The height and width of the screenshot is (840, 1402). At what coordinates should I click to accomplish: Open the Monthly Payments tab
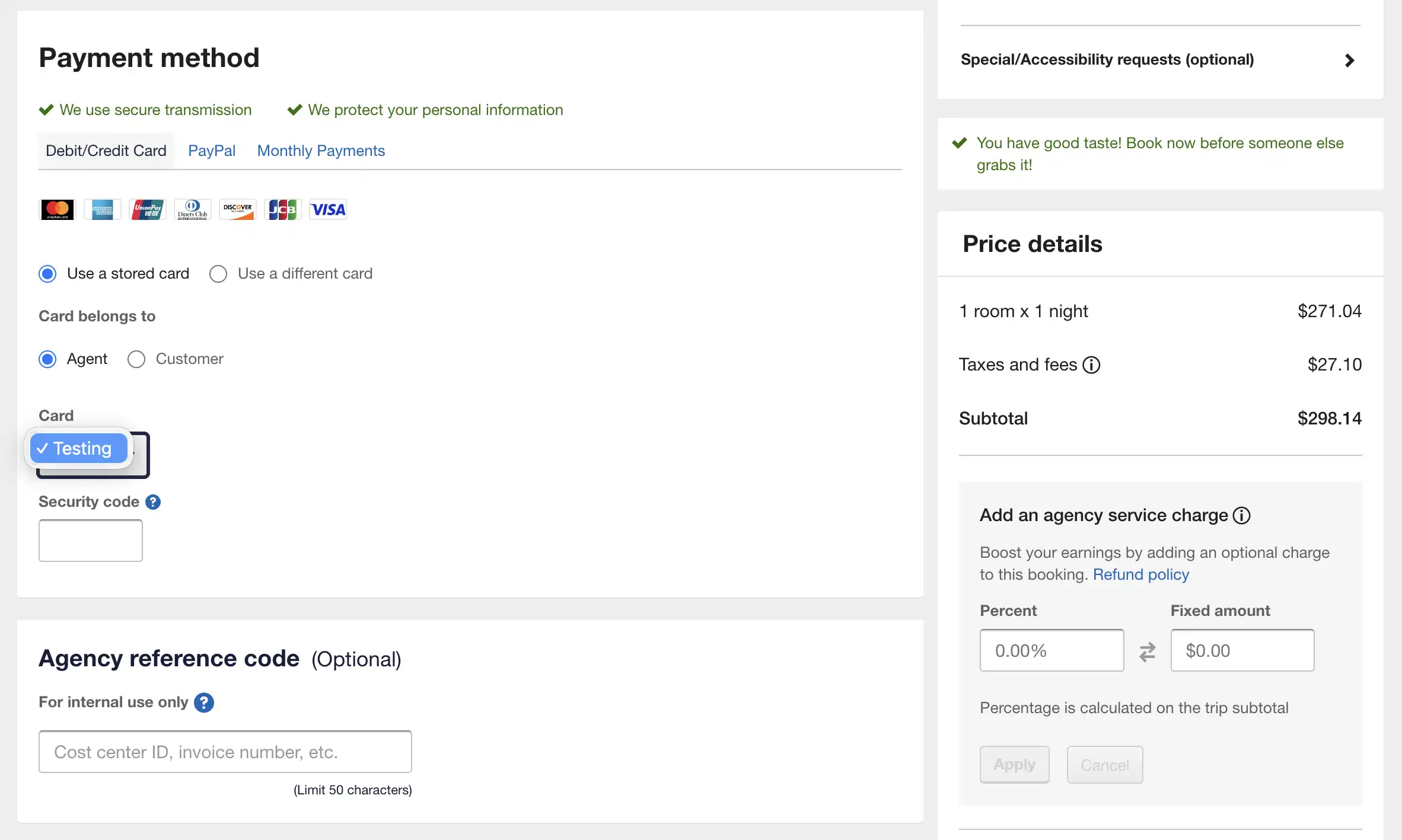click(321, 151)
